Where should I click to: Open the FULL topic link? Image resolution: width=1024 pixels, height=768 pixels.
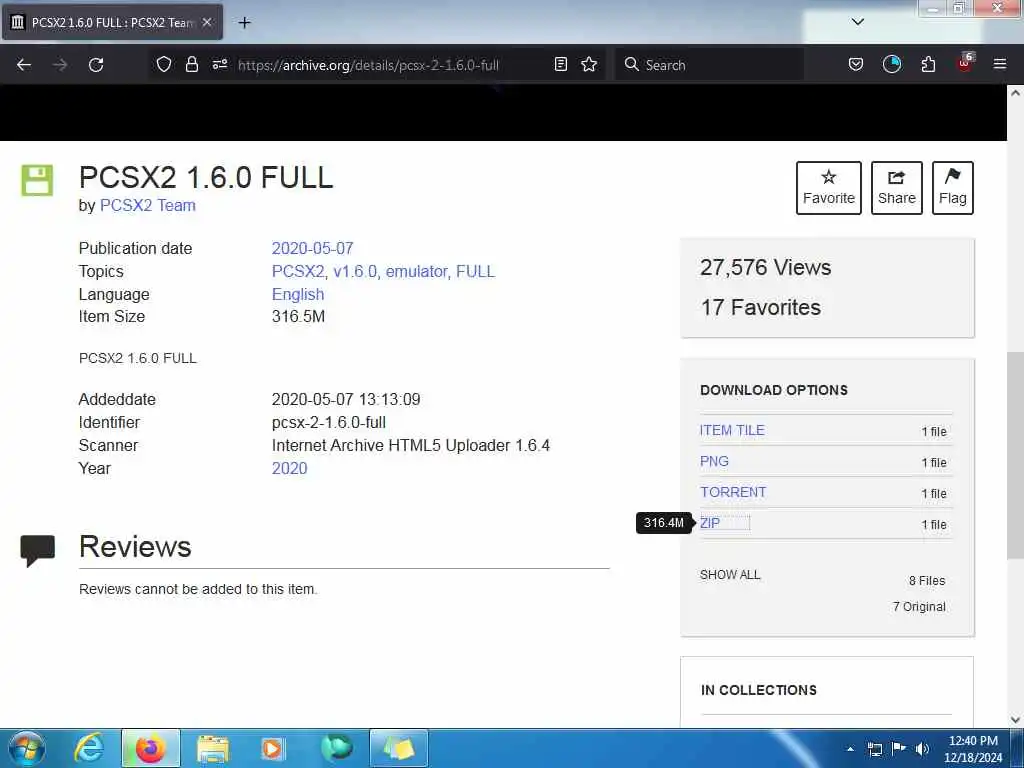click(x=475, y=271)
